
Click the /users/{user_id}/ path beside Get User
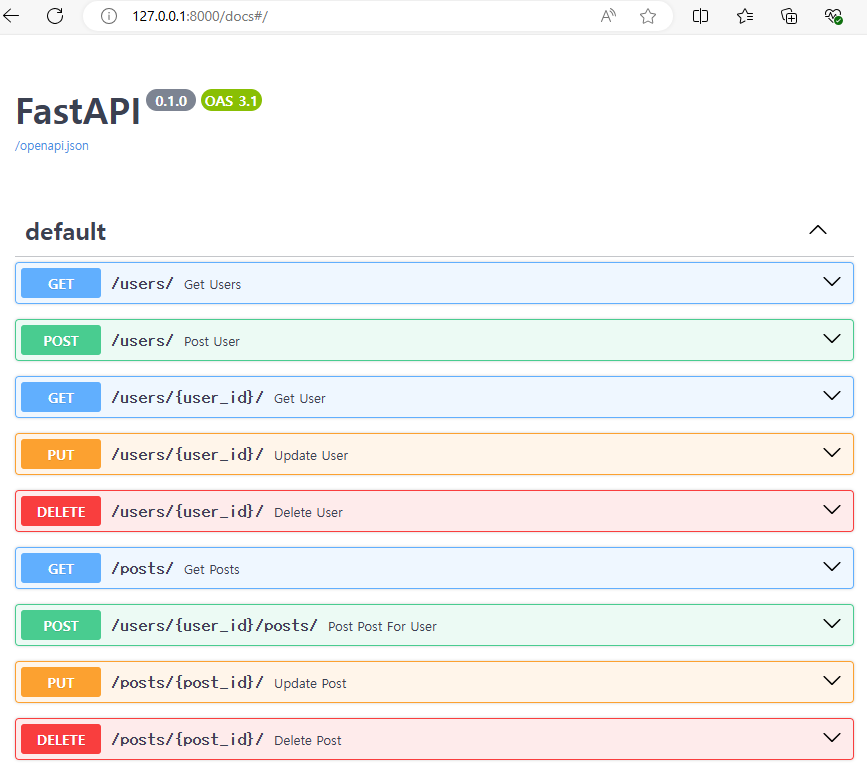point(187,398)
